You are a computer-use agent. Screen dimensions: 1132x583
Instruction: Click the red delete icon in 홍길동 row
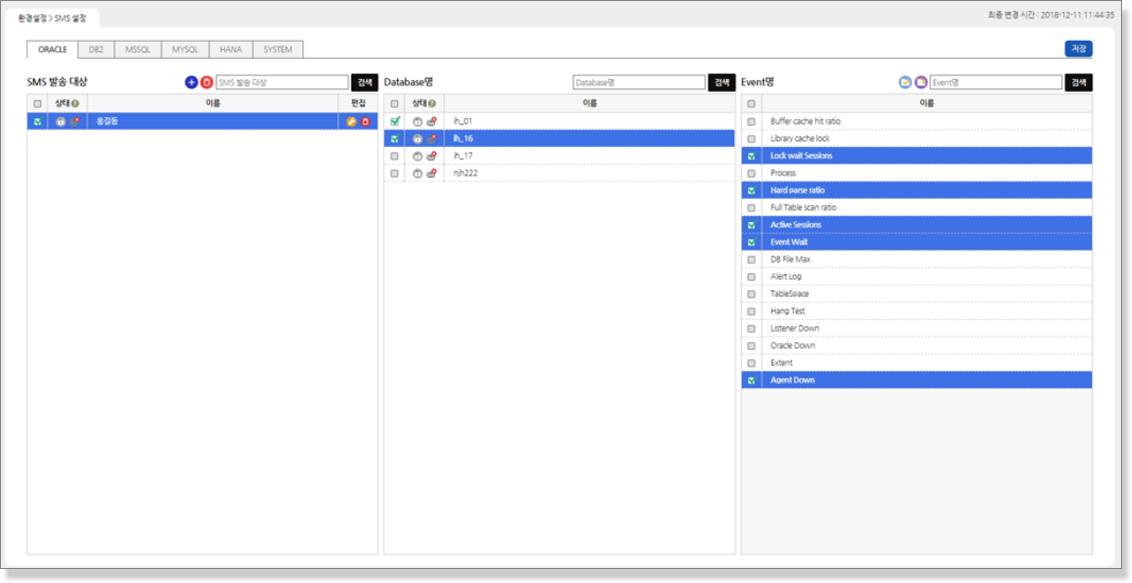tap(365, 121)
